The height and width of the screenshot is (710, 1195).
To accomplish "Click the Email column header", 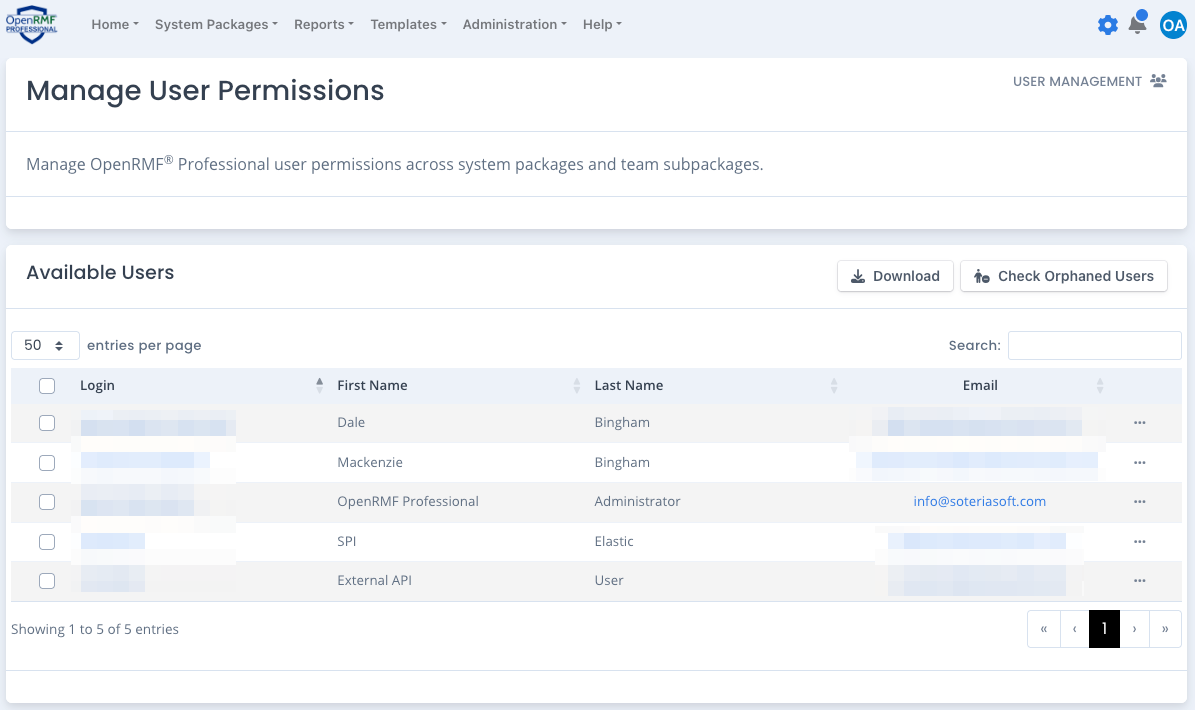I will (979, 385).
